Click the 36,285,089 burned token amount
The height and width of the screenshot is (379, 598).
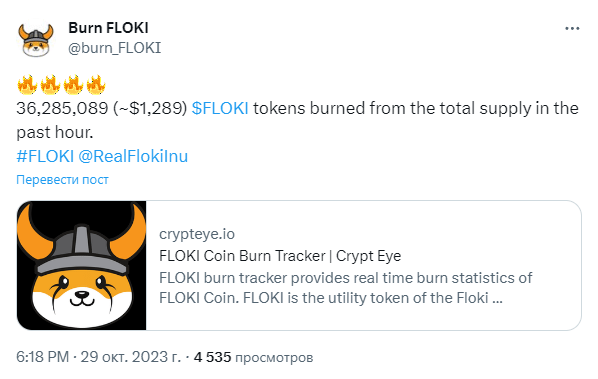(x=62, y=108)
